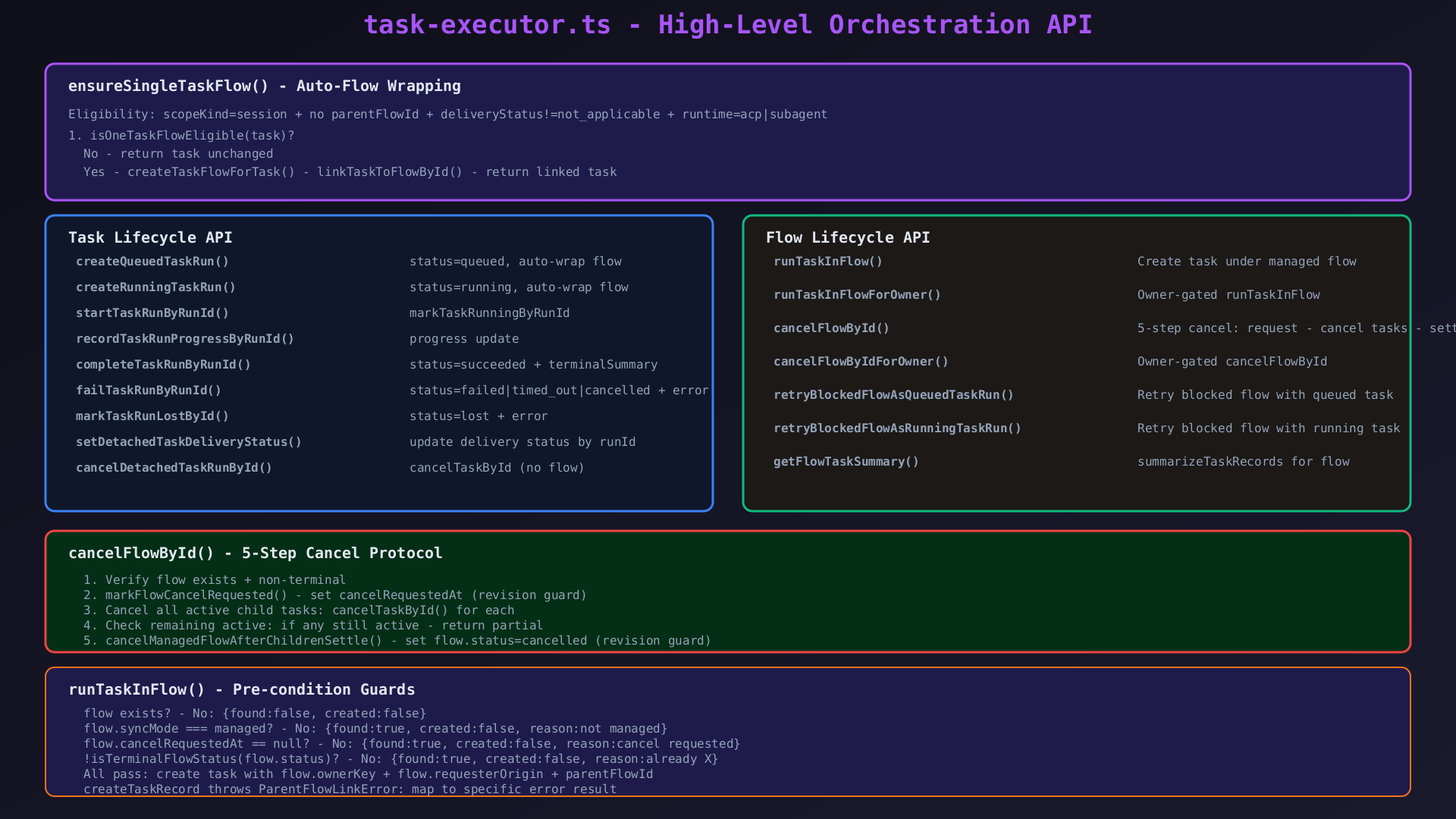Viewport: 1456px width, 819px height.
Task: Select setDetachedTaskDeliveryStatus() entry
Action: pos(189,442)
